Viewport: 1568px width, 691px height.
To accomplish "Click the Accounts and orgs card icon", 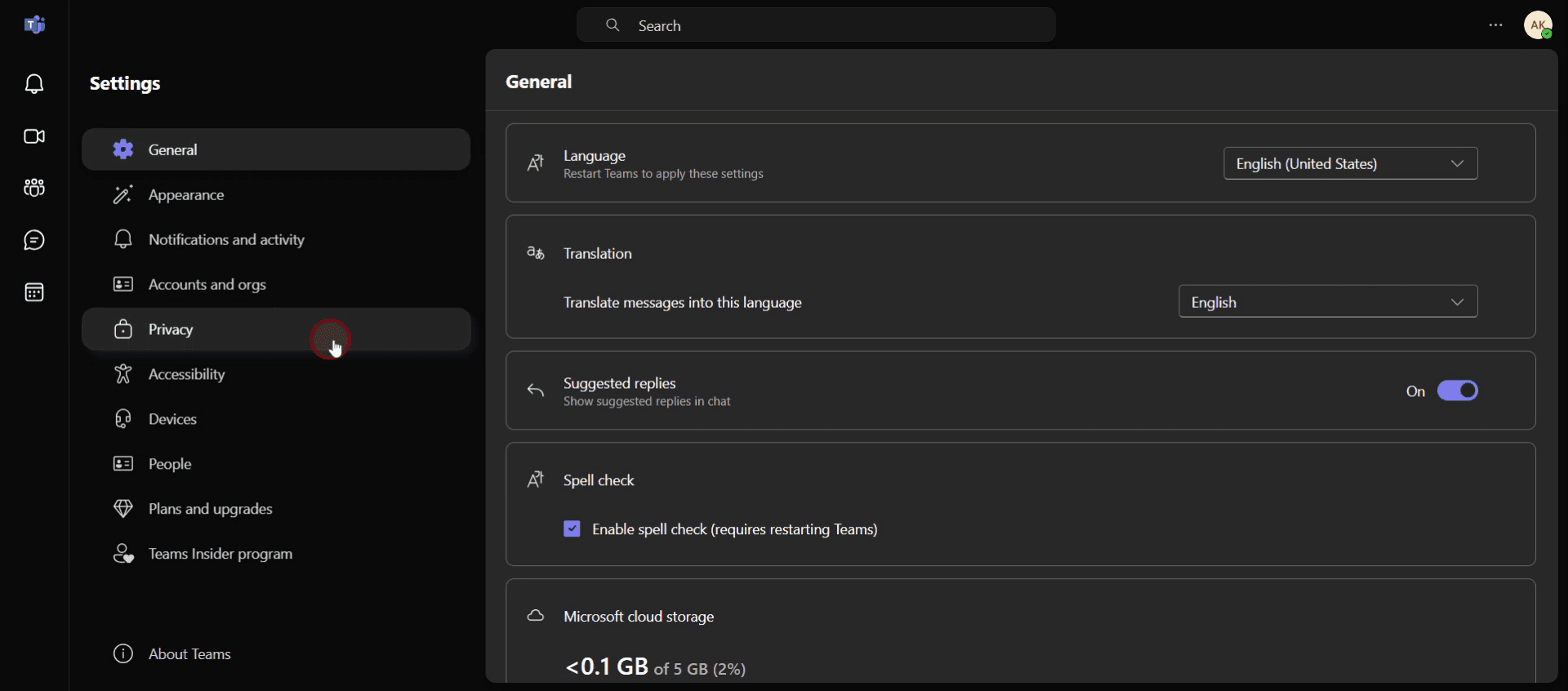I will [123, 284].
